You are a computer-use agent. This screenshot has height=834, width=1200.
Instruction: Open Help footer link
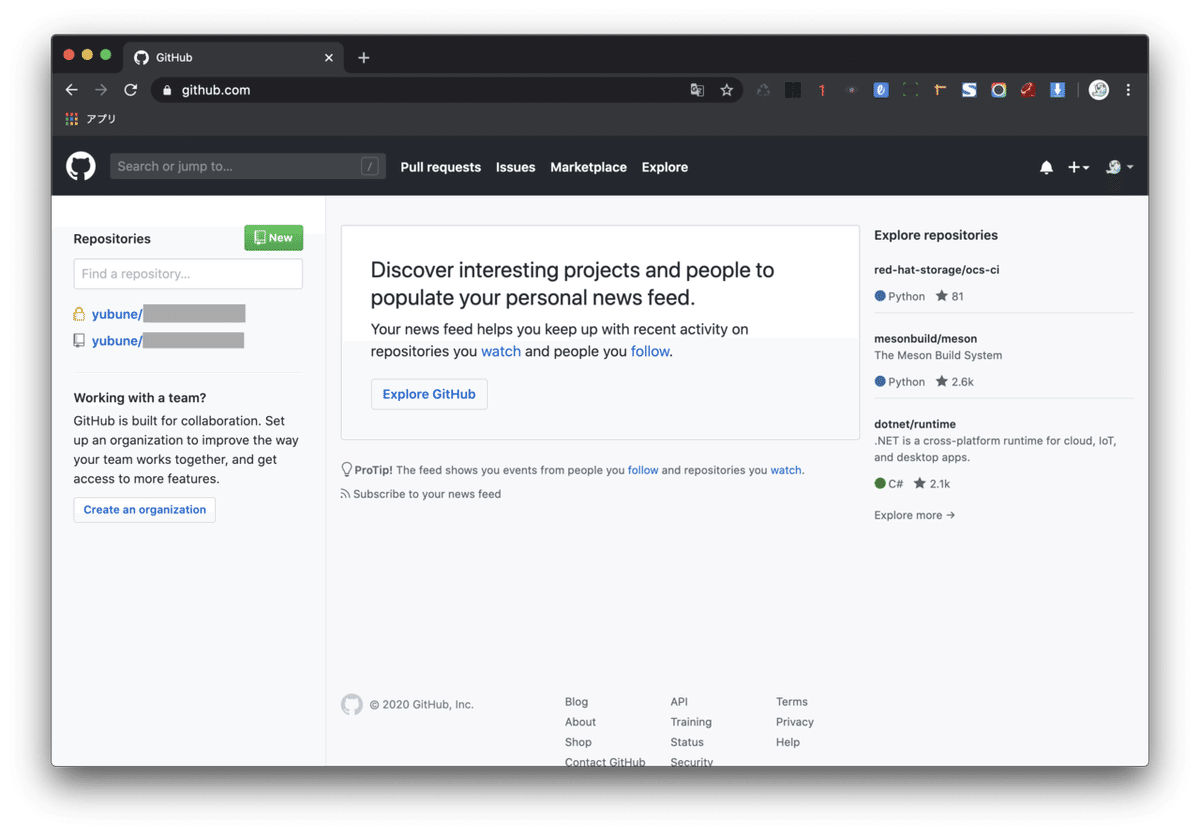tap(788, 742)
